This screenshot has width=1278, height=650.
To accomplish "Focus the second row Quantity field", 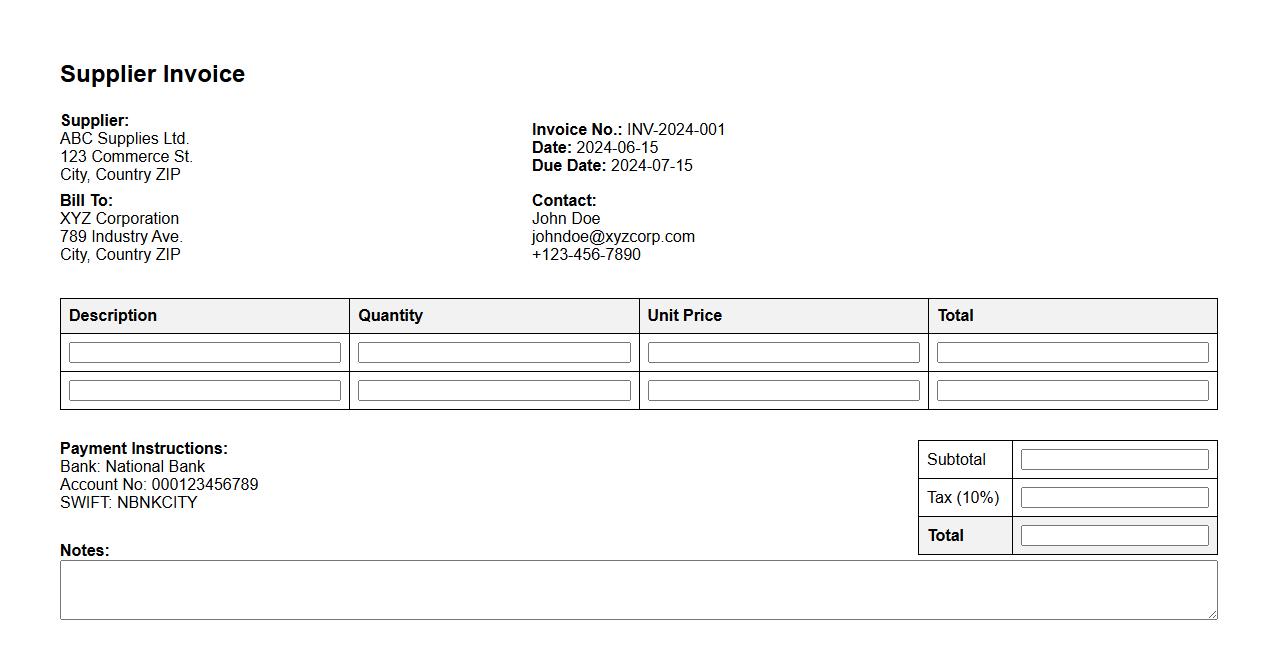I will (494, 391).
